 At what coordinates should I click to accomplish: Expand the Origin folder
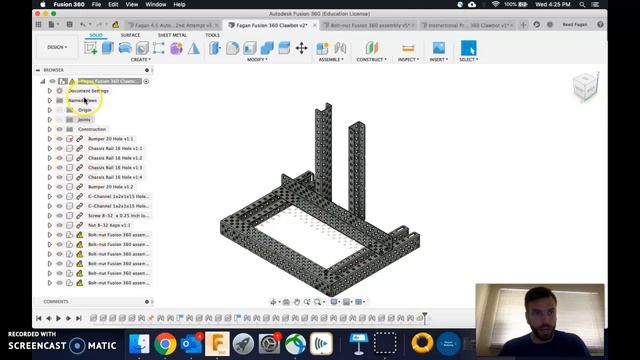click(x=50, y=110)
